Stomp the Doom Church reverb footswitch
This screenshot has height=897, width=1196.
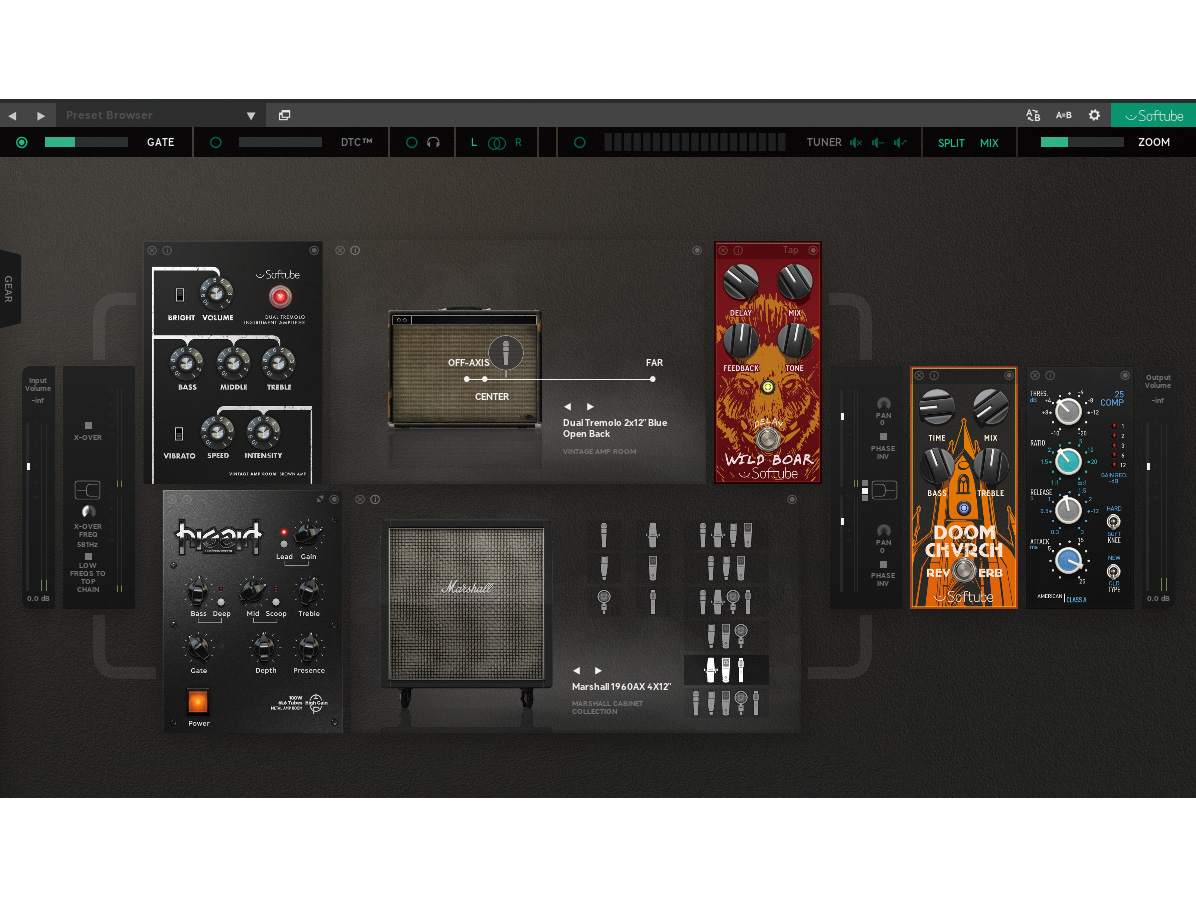pyautogui.click(x=963, y=570)
